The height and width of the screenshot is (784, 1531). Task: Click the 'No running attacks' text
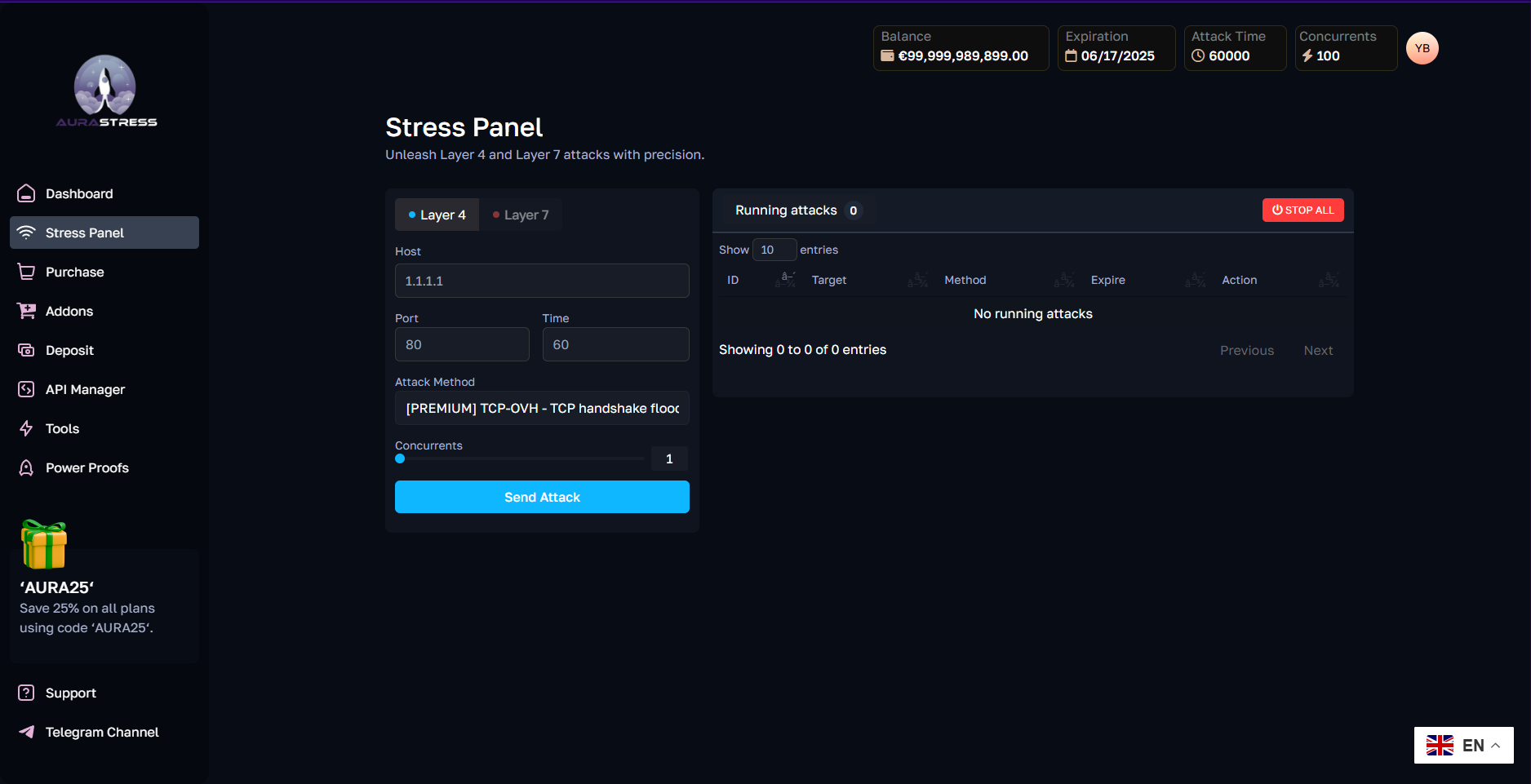click(x=1032, y=313)
